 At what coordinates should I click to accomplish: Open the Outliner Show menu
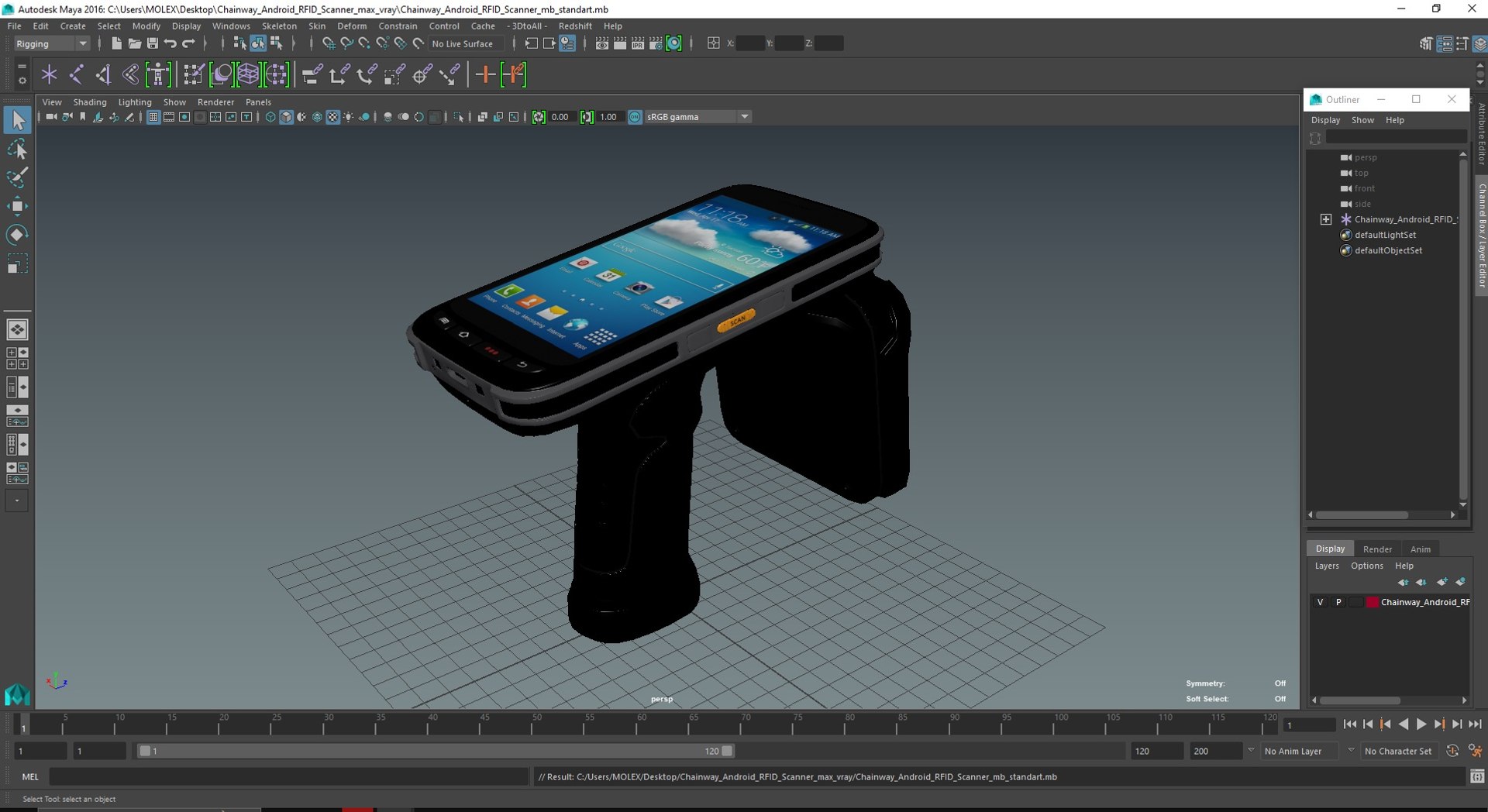(1362, 120)
